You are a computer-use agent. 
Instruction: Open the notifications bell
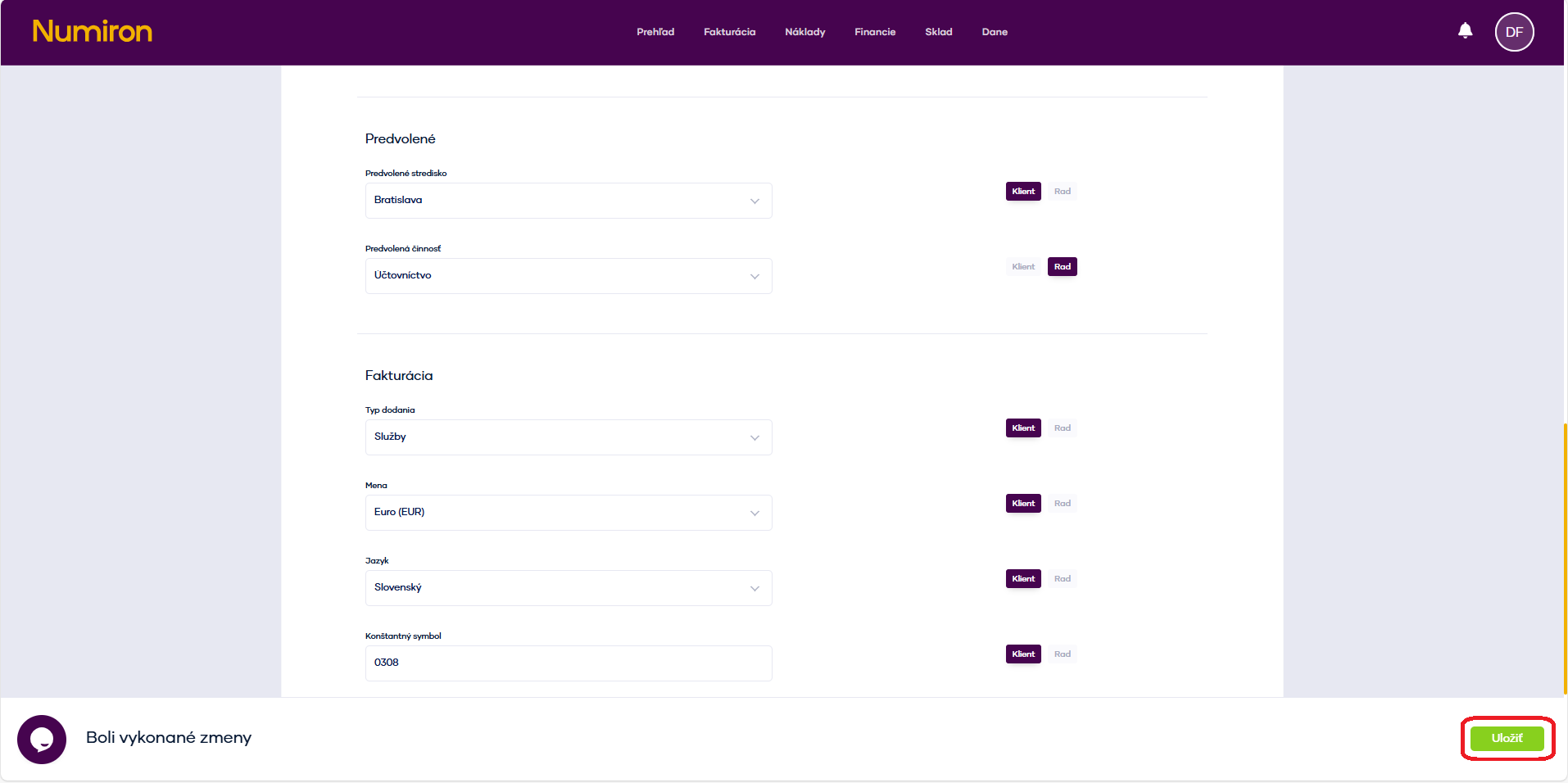point(1465,31)
